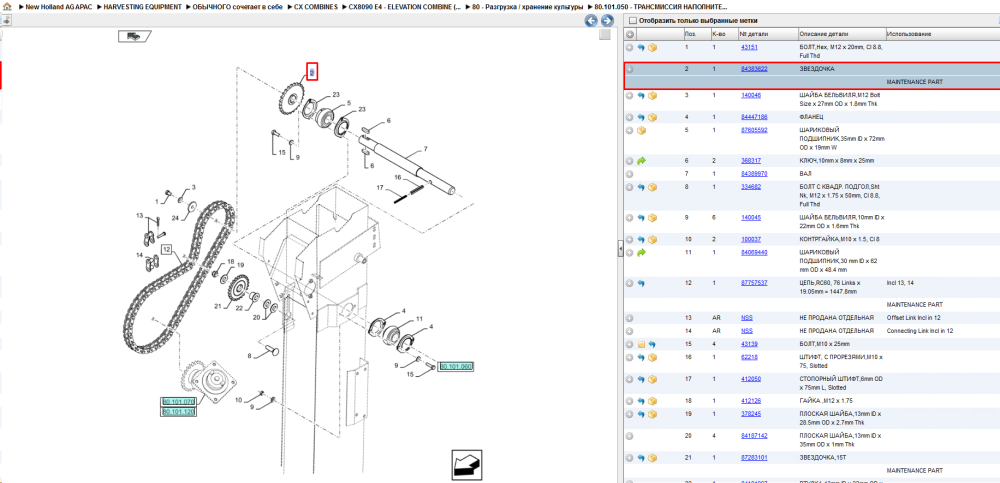Select callout 11 bearing in diagram
Image resolution: width=1000 pixels, height=483 pixels.
tap(419, 318)
